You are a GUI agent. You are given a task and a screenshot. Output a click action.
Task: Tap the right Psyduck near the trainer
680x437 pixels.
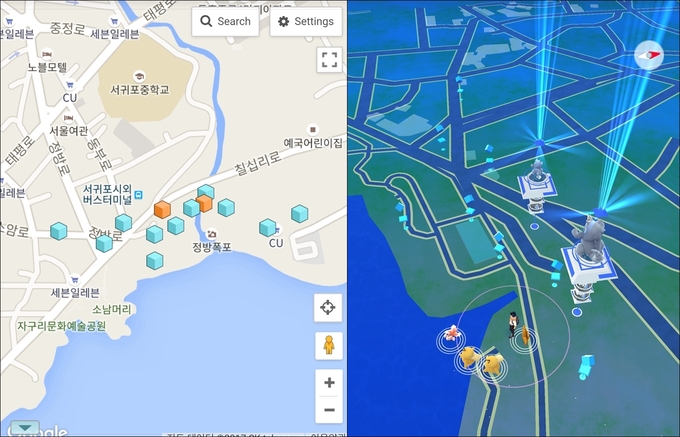pos(493,363)
